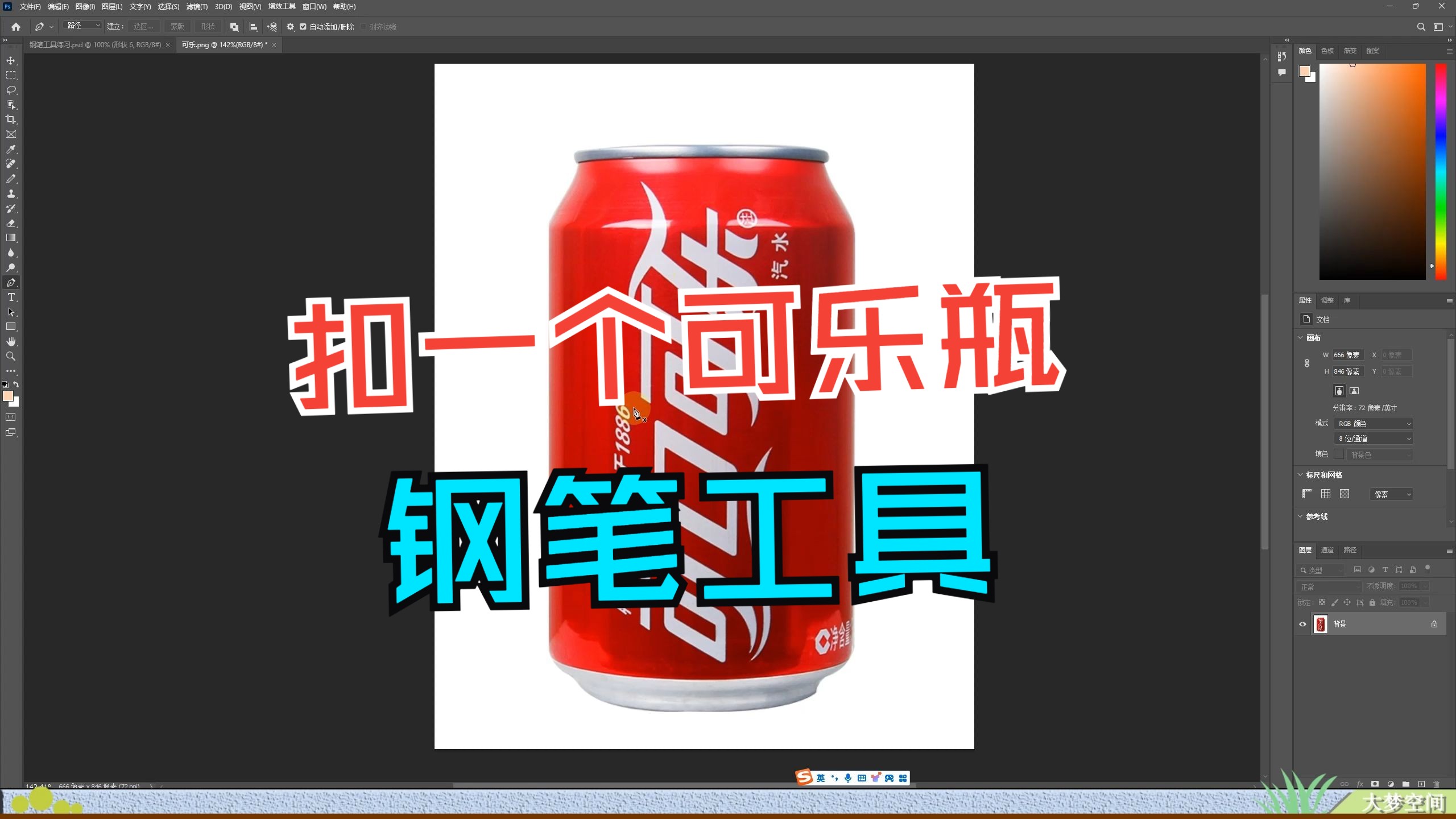This screenshot has height=819, width=1456.
Task: Open the RGB 颜色 mode dropdown
Action: (x=1373, y=424)
